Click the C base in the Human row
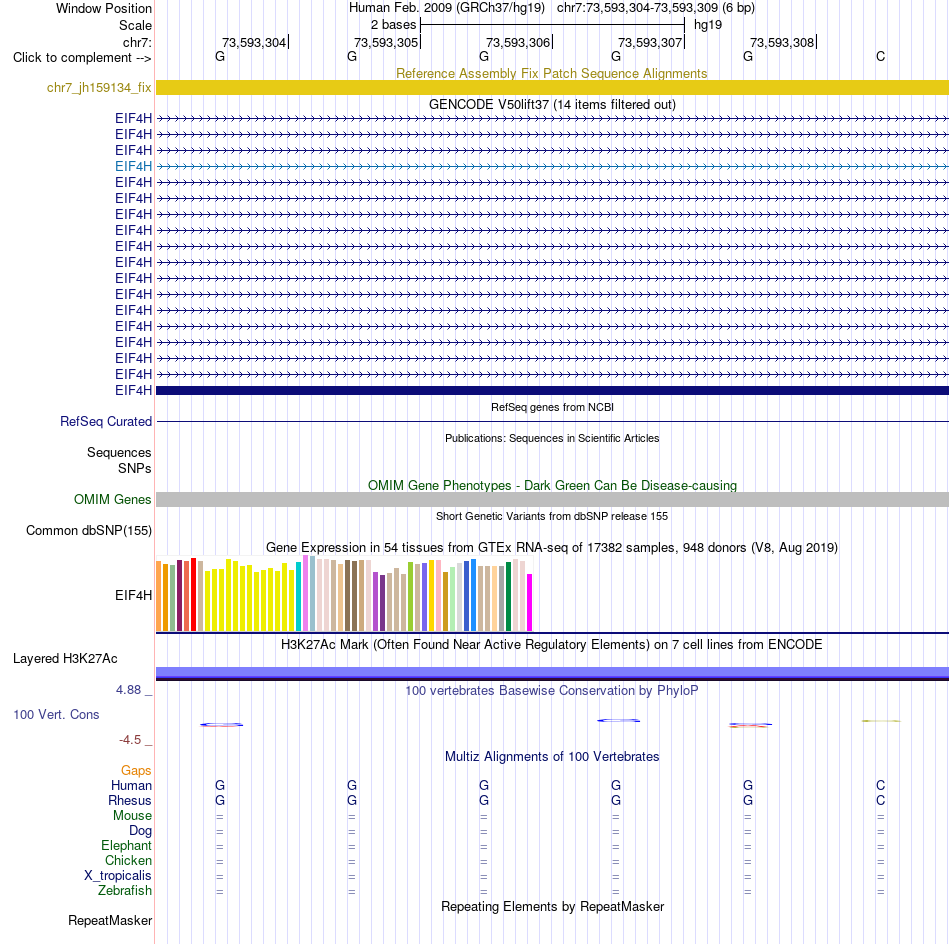 point(880,785)
